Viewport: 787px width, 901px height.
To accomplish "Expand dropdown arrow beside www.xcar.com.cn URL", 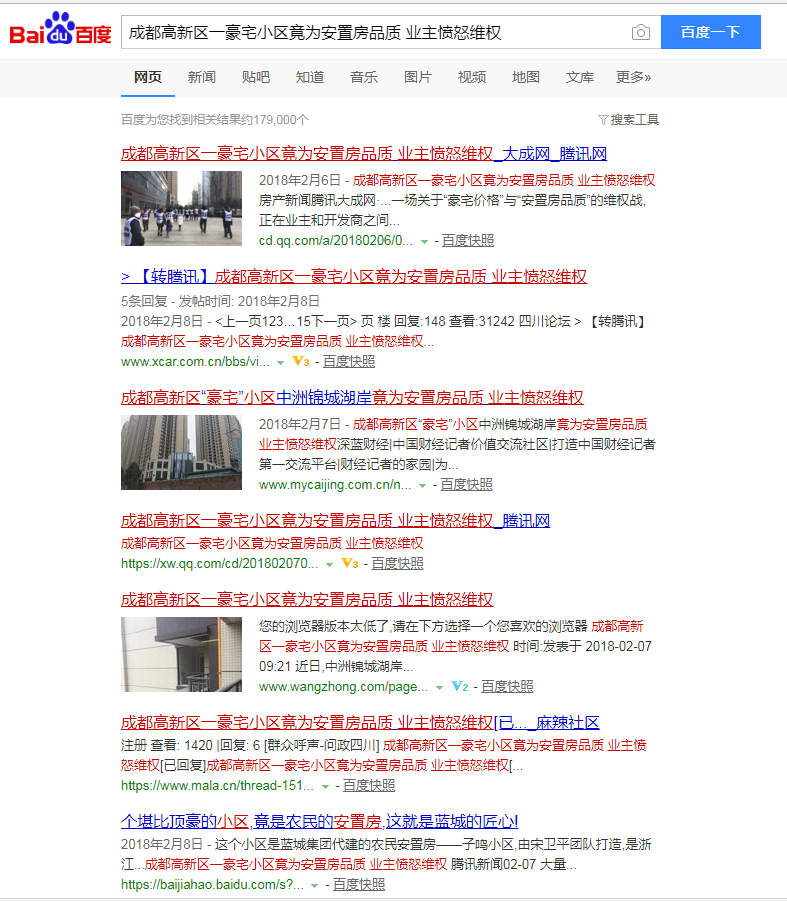I will [280, 363].
